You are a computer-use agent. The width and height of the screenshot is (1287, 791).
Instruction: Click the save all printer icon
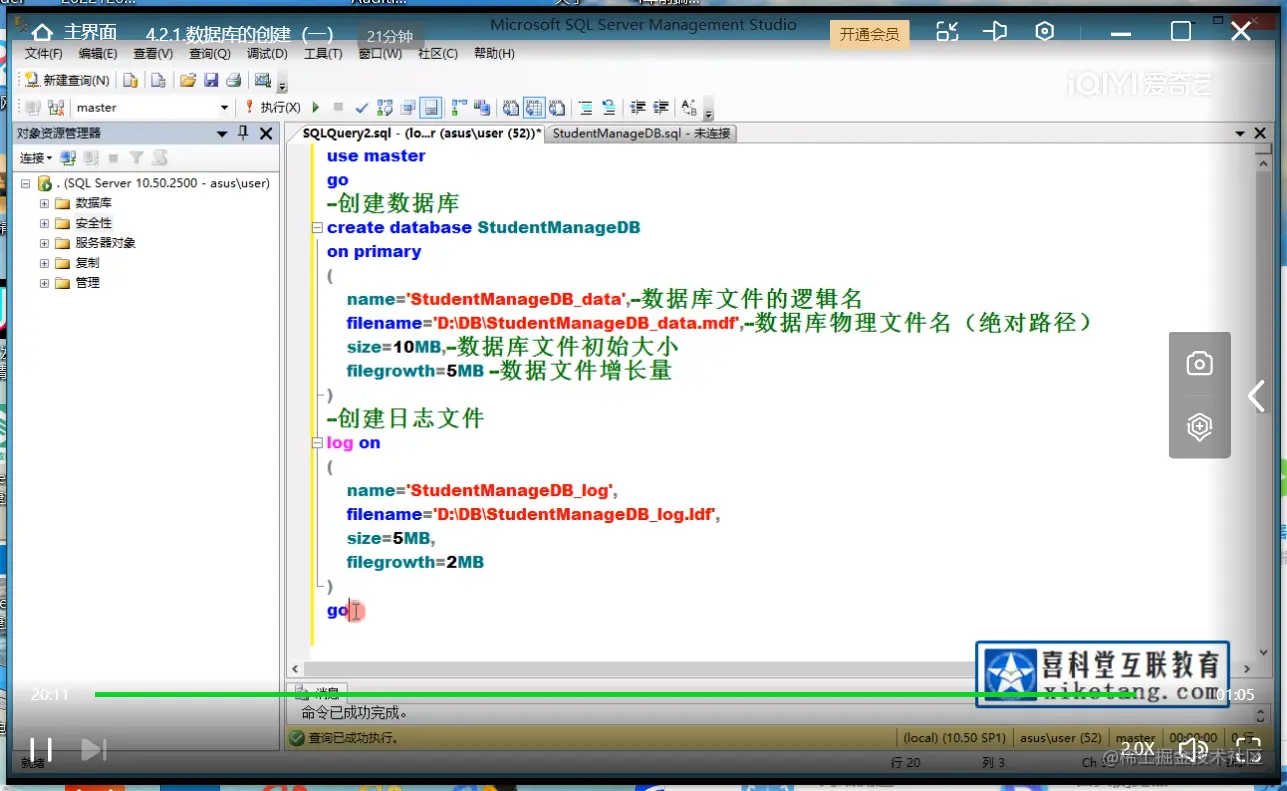tap(233, 80)
